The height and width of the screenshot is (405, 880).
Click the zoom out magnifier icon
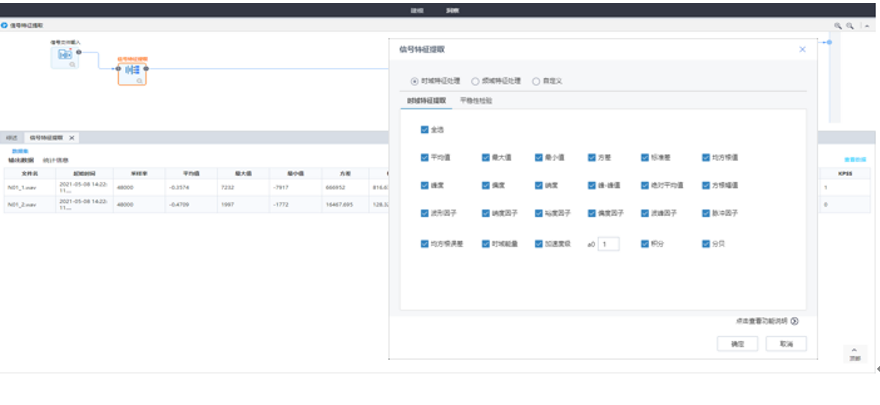850,26
